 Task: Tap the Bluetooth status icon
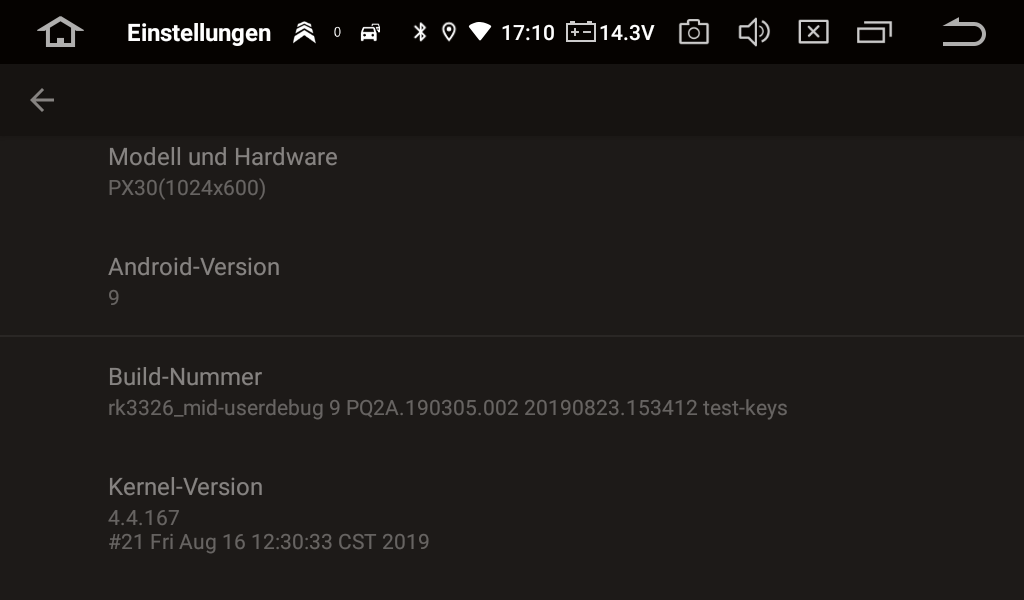pyautogui.click(x=420, y=32)
